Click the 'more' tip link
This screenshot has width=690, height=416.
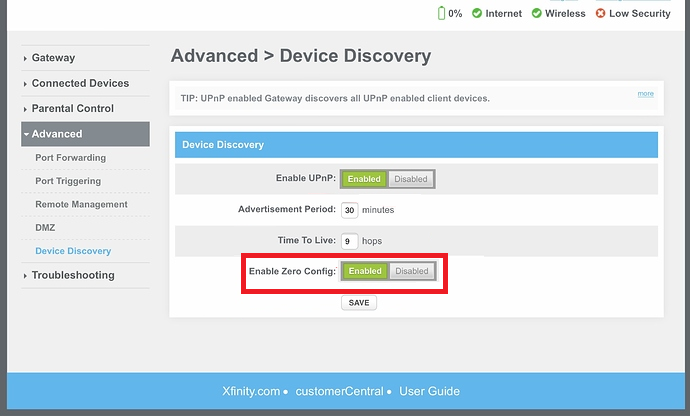tap(646, 94)
